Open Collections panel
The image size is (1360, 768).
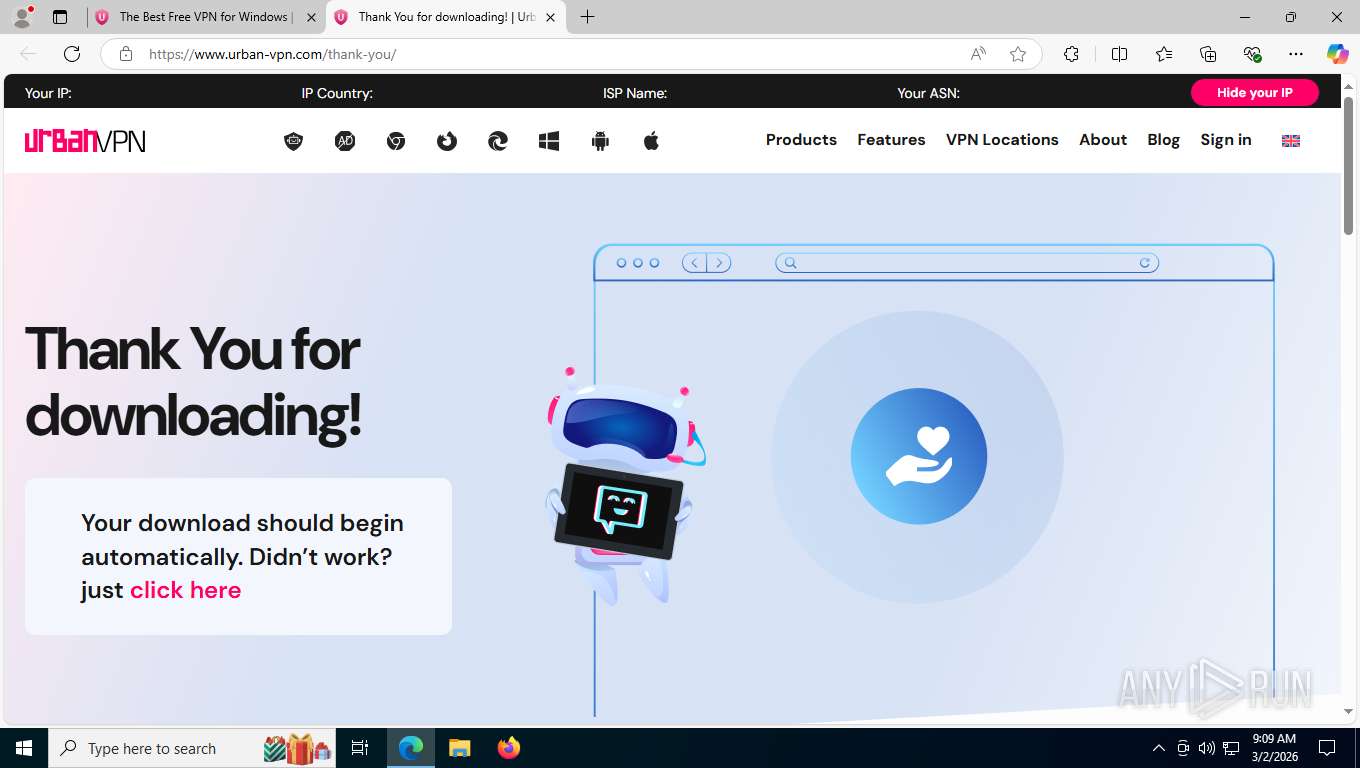pyautogui.click(x=1208, y=54)
